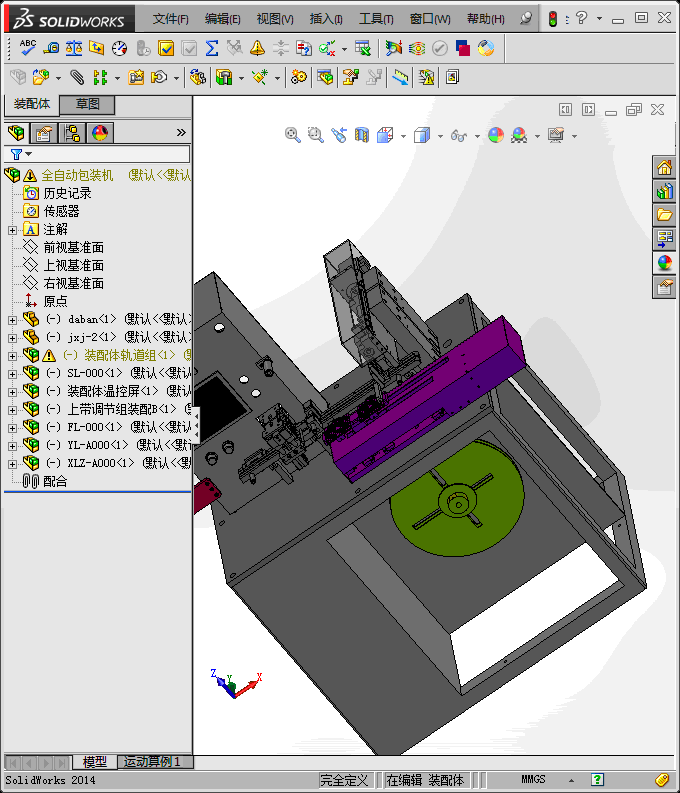Click the Sigma equations icon

pos(212,49)
